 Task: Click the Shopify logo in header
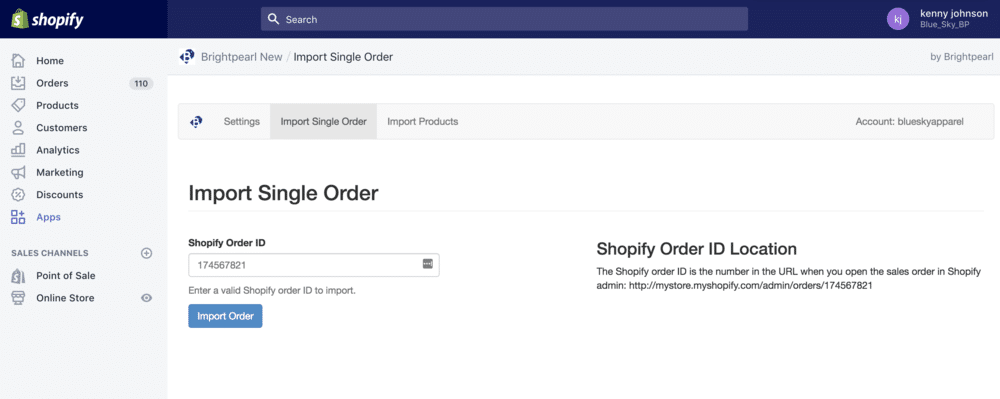[x=47, y=19]
